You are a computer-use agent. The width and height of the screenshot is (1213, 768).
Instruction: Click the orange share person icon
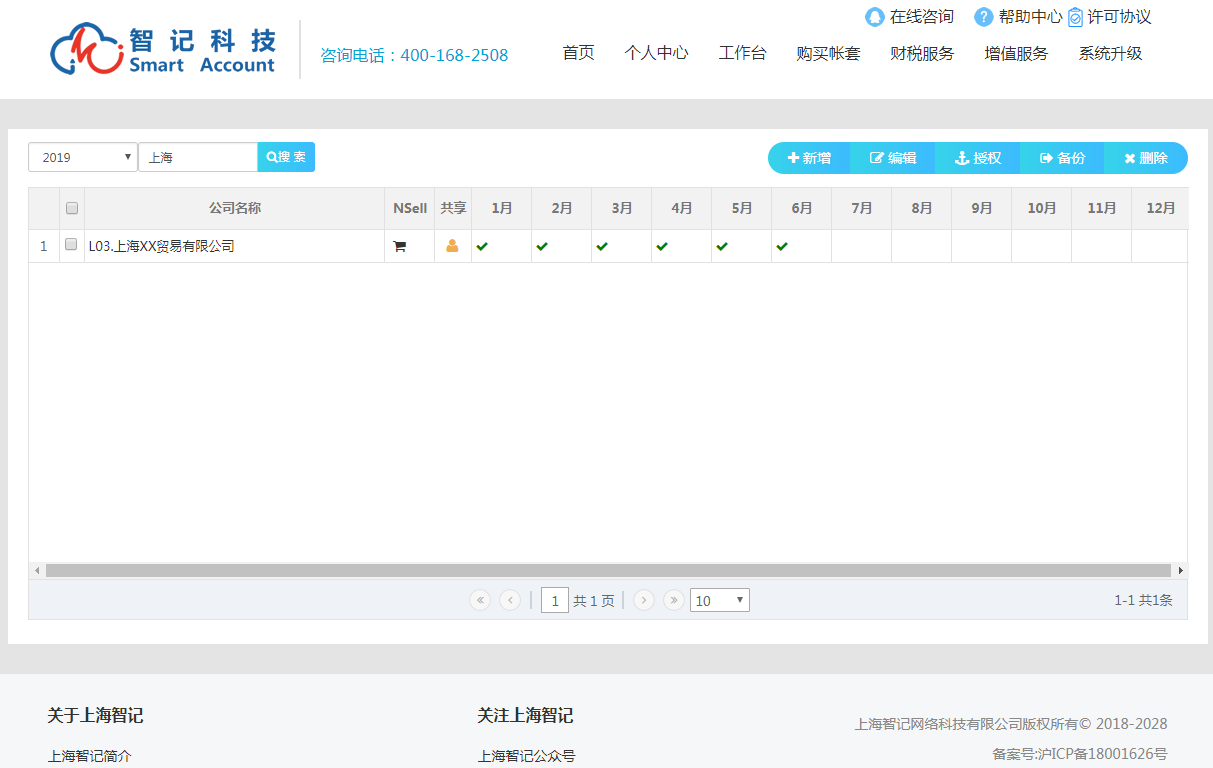pos(452,245)
